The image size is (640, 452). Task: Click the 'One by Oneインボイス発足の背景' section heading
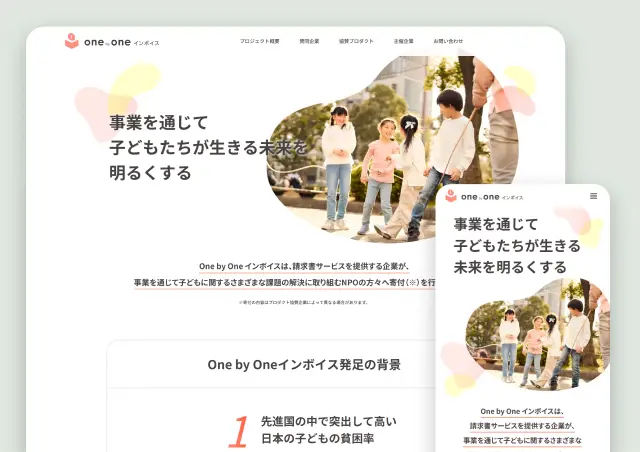click(x=303, y=365)
